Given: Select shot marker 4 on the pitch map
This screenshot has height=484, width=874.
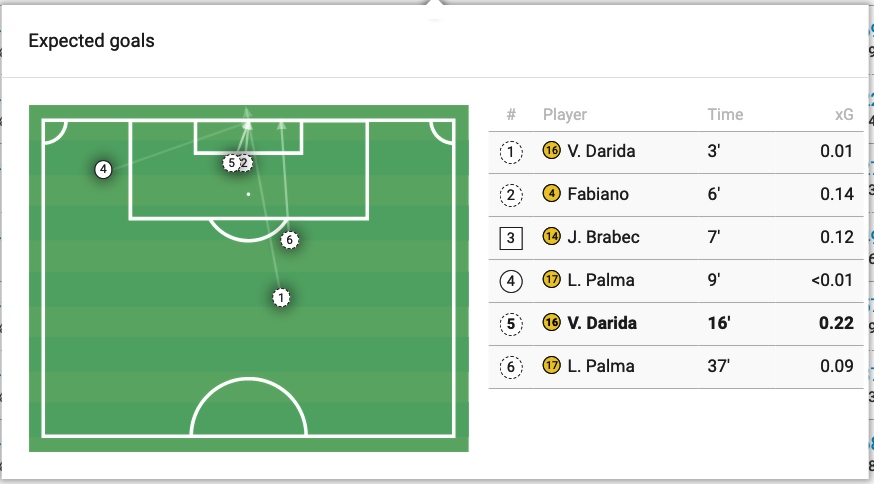Looking at the screenshot, I should pyautogui.click(x=102, y=169).
